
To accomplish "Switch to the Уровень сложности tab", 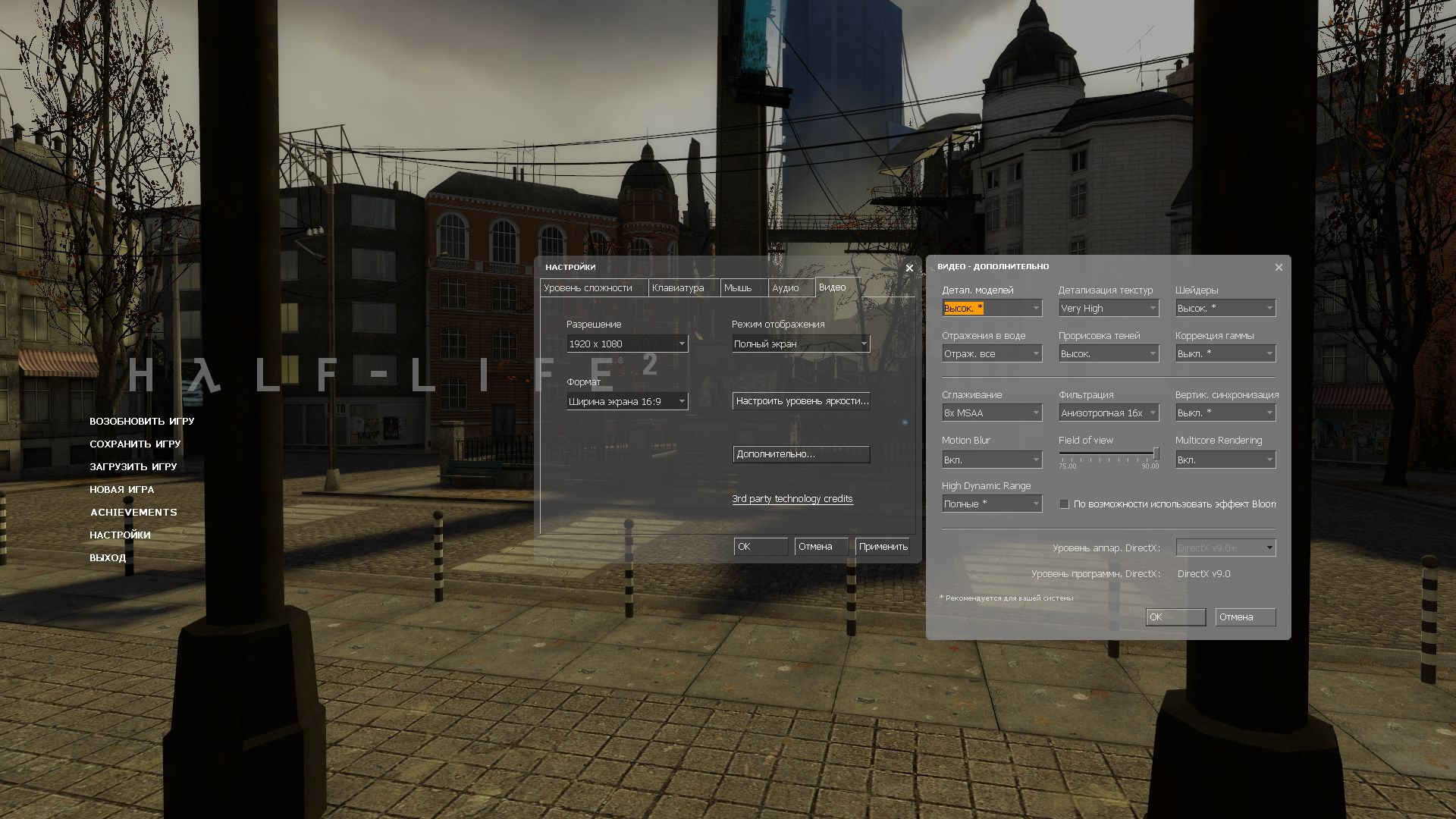I will pos(594,288).
